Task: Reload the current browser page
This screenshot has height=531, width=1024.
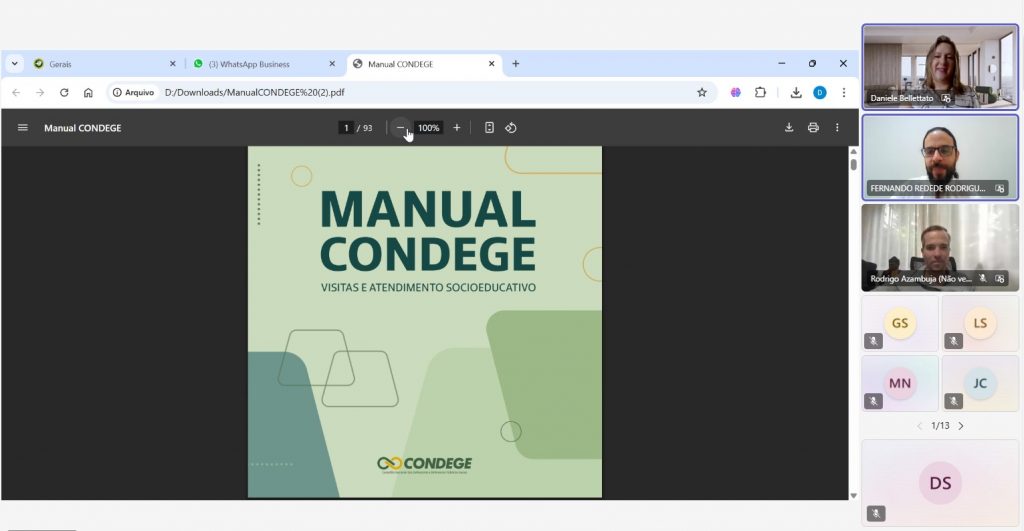Action: coord(64,92)
